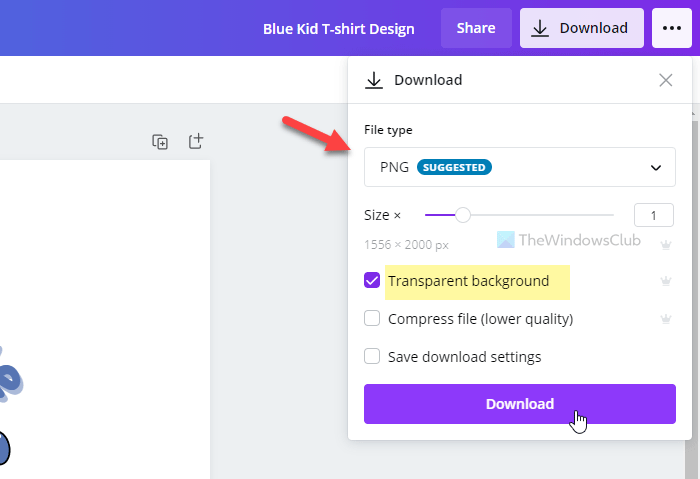Click the SUGGESTED badge in File type
Image resolution: width=700 pixels, height=479 pixels.
click(454, 167)
